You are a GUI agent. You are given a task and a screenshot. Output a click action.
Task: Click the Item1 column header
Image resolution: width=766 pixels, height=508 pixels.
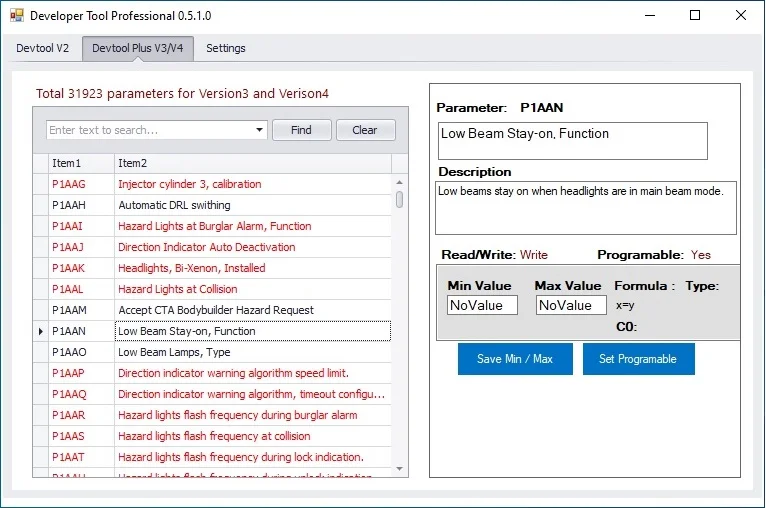point(82,163)
